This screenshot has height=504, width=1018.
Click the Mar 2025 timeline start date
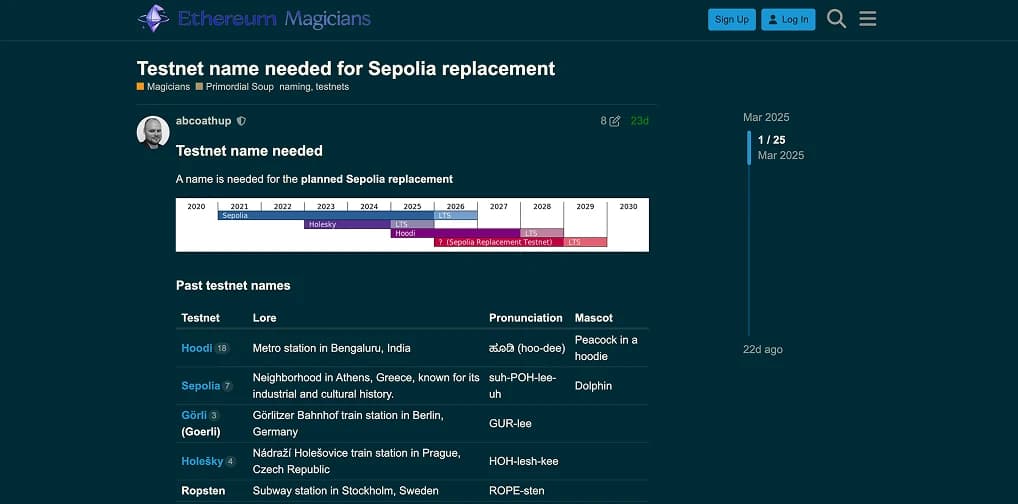click(x=766, y=118)
